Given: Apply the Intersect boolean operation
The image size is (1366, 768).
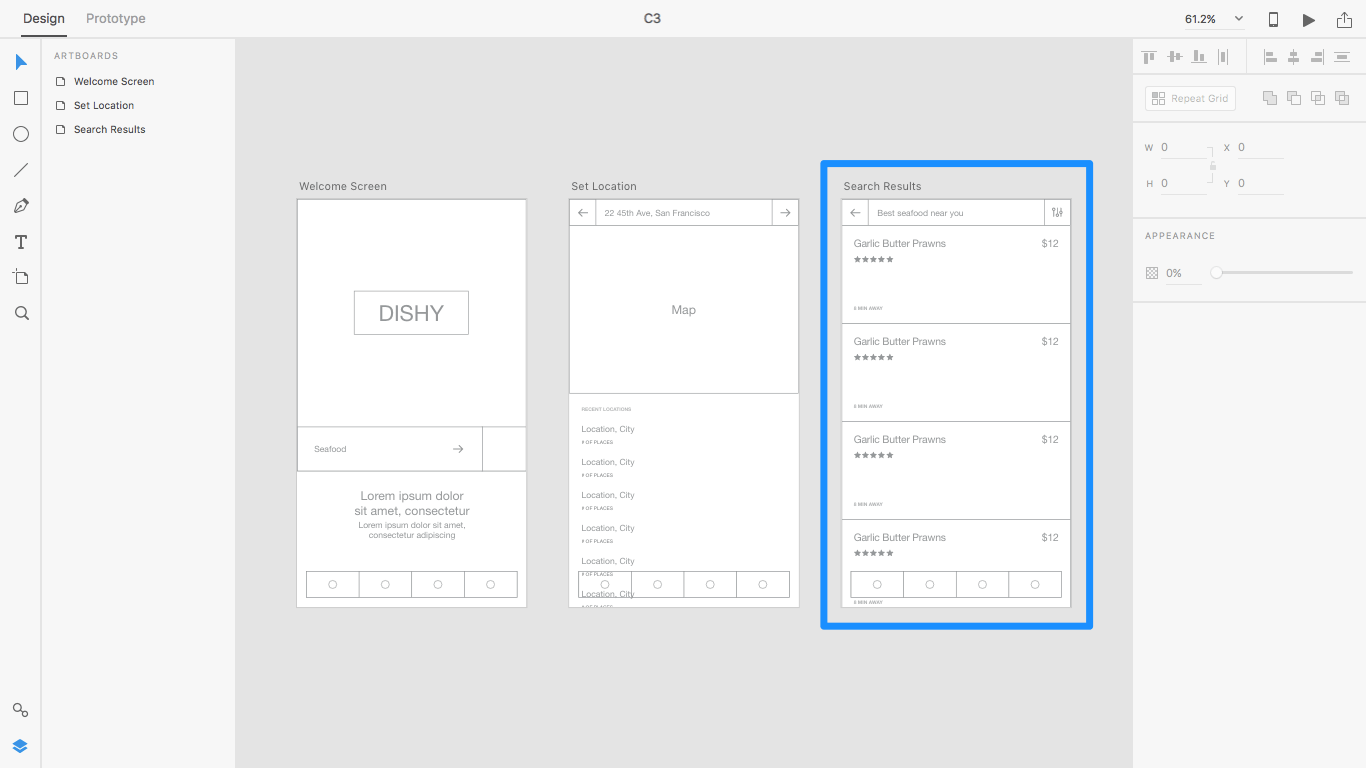Looking at the screenshot, I should 1318,98.
